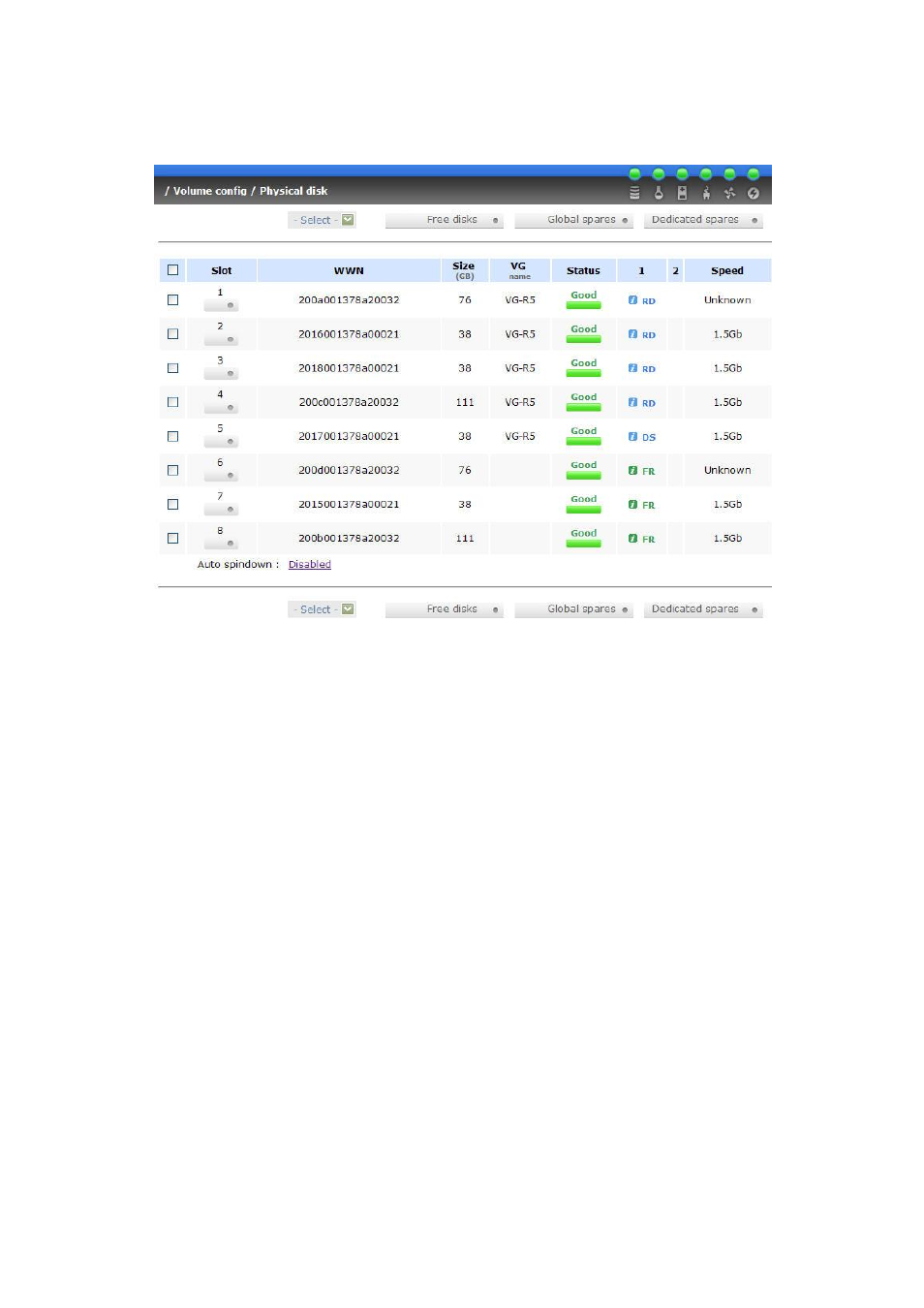Screen dimensions: 924x1308
Task: Click WWN 2018001378a00021
Action: click(349, 368)
